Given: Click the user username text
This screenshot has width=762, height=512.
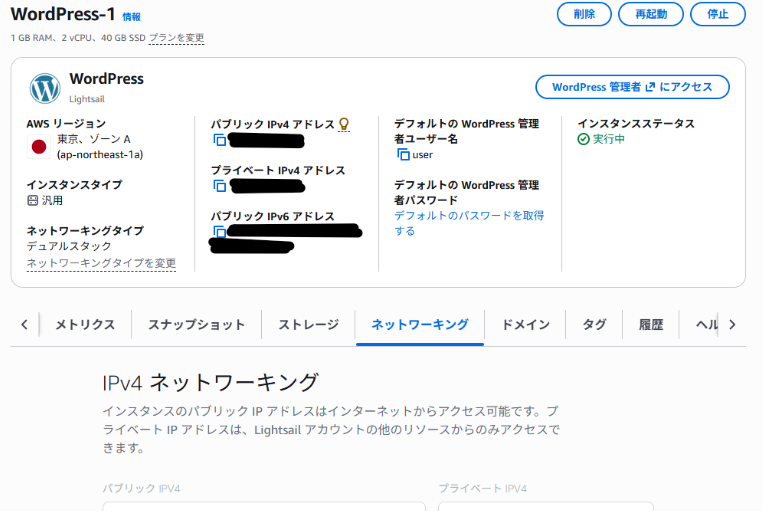Looking at the screenshot, I should pos(422,155).
